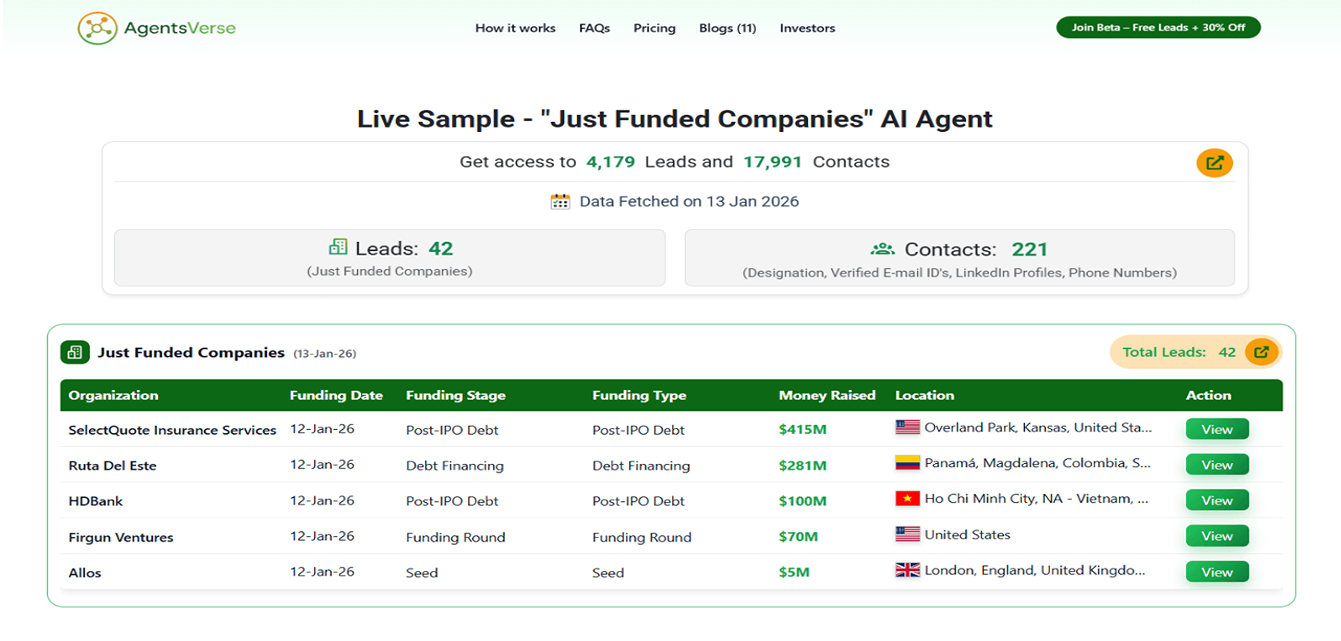Click the calendar icon beside Data Fetched
The width and height of the screenshot is (1341, 641).
pos(560,201)
